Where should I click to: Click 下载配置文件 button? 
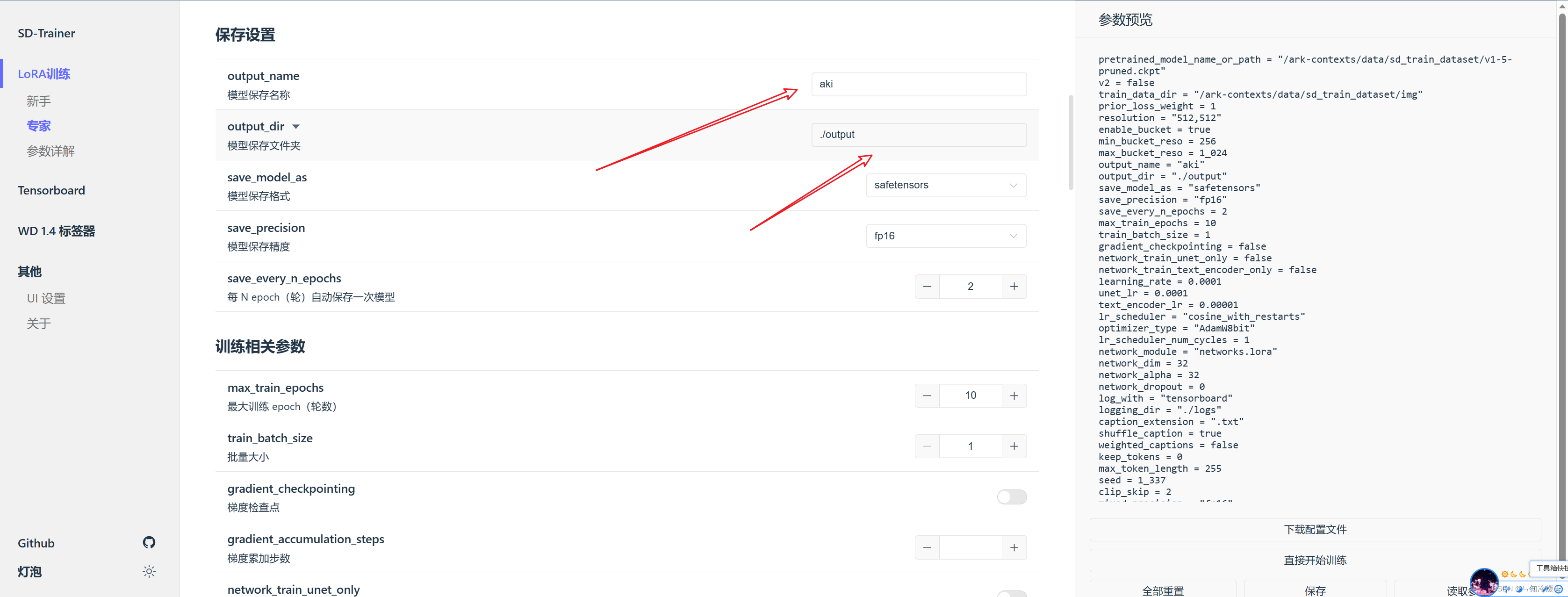tap(1315, 530)
